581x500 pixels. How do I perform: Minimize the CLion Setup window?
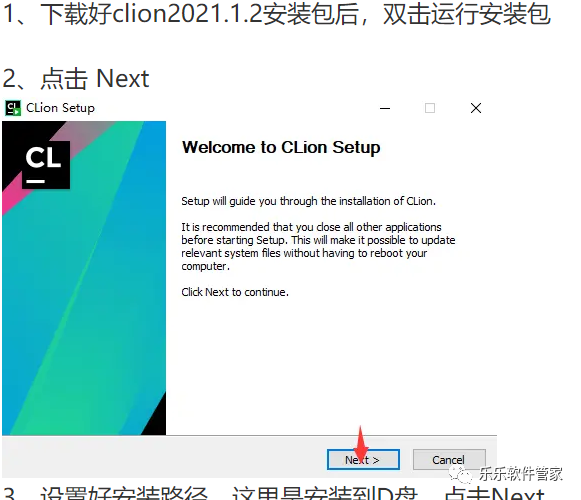coord(385,108)
